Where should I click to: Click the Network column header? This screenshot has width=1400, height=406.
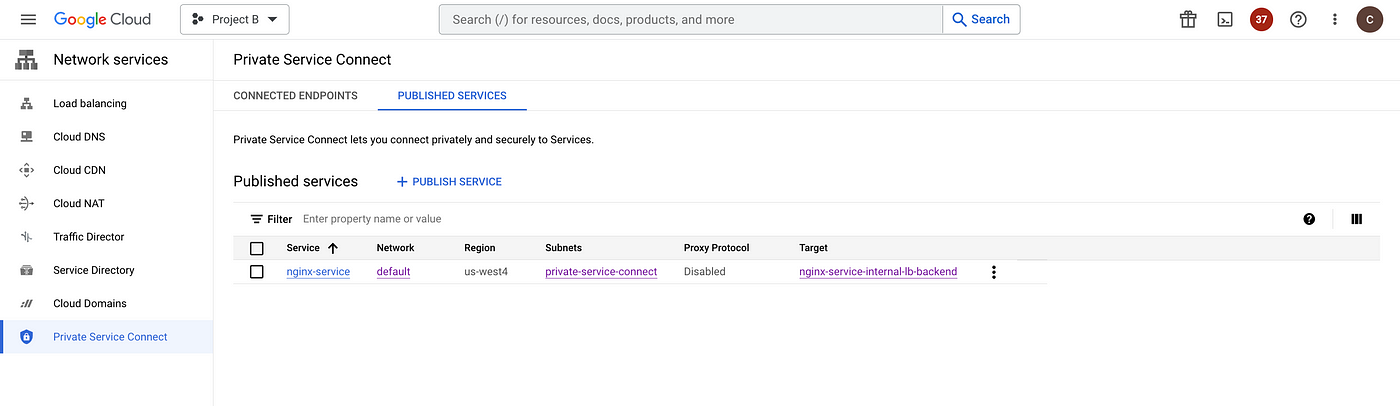pos(395,248)
